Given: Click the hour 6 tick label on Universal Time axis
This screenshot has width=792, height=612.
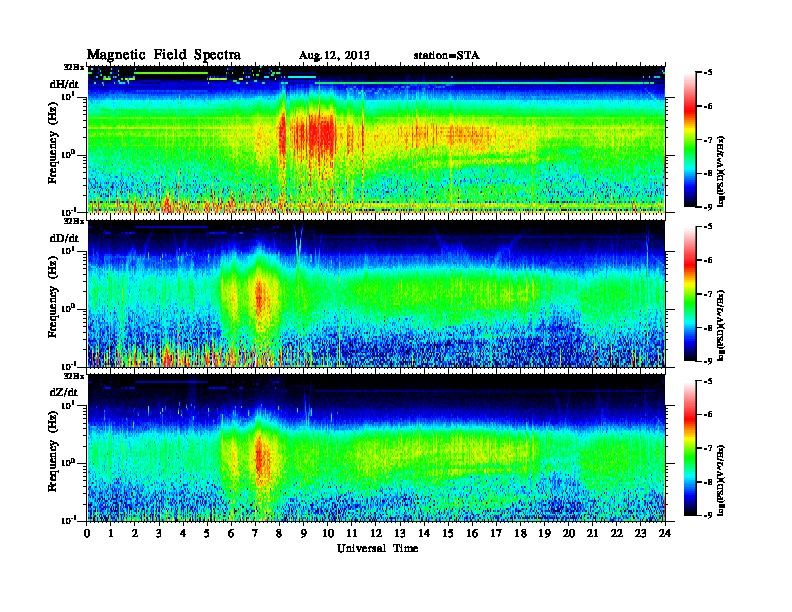Looking at the screenshot, I should [x=231, y=533].
